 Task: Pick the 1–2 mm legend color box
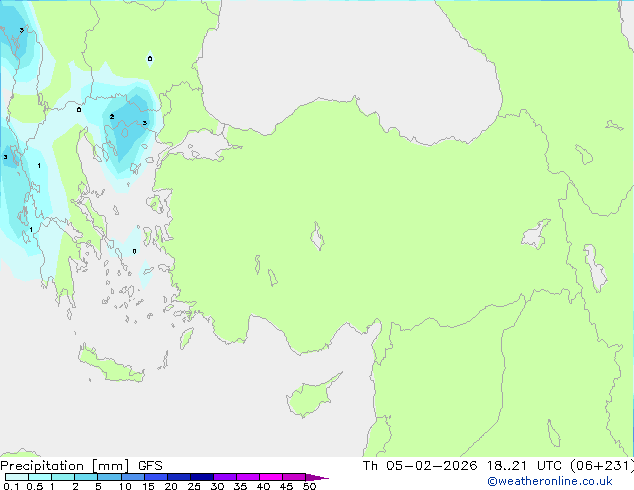pyautogui.click(x=63, y=477)
